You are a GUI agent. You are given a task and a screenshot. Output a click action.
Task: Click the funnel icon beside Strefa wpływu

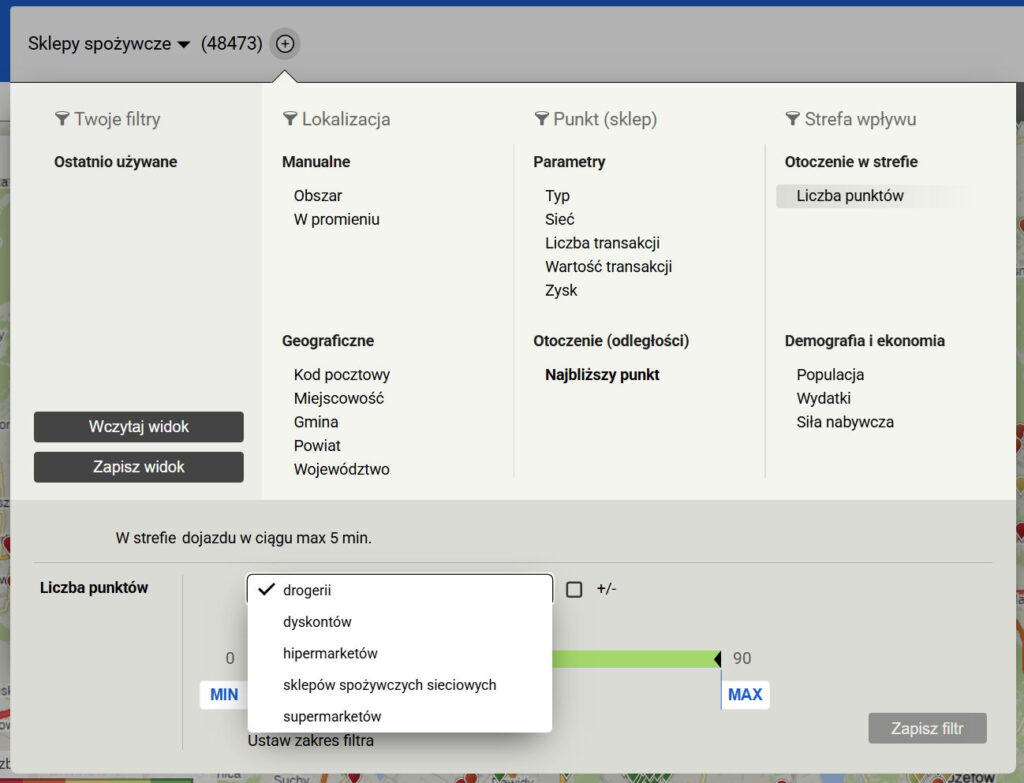pyautogui.click(x=793, y=120)
